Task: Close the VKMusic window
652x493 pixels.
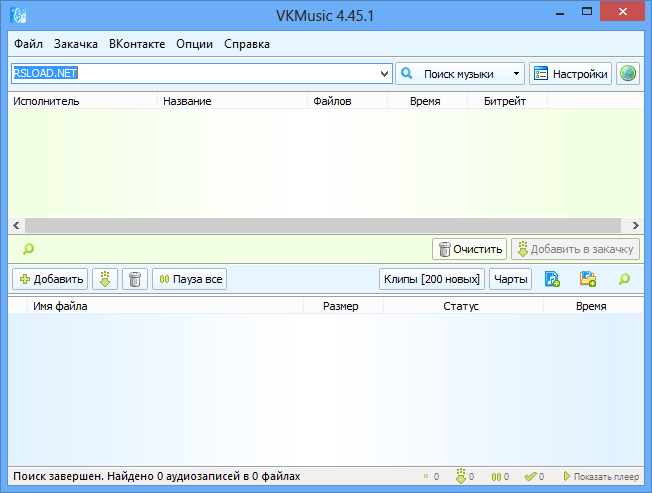Action: tap(622, 12)
